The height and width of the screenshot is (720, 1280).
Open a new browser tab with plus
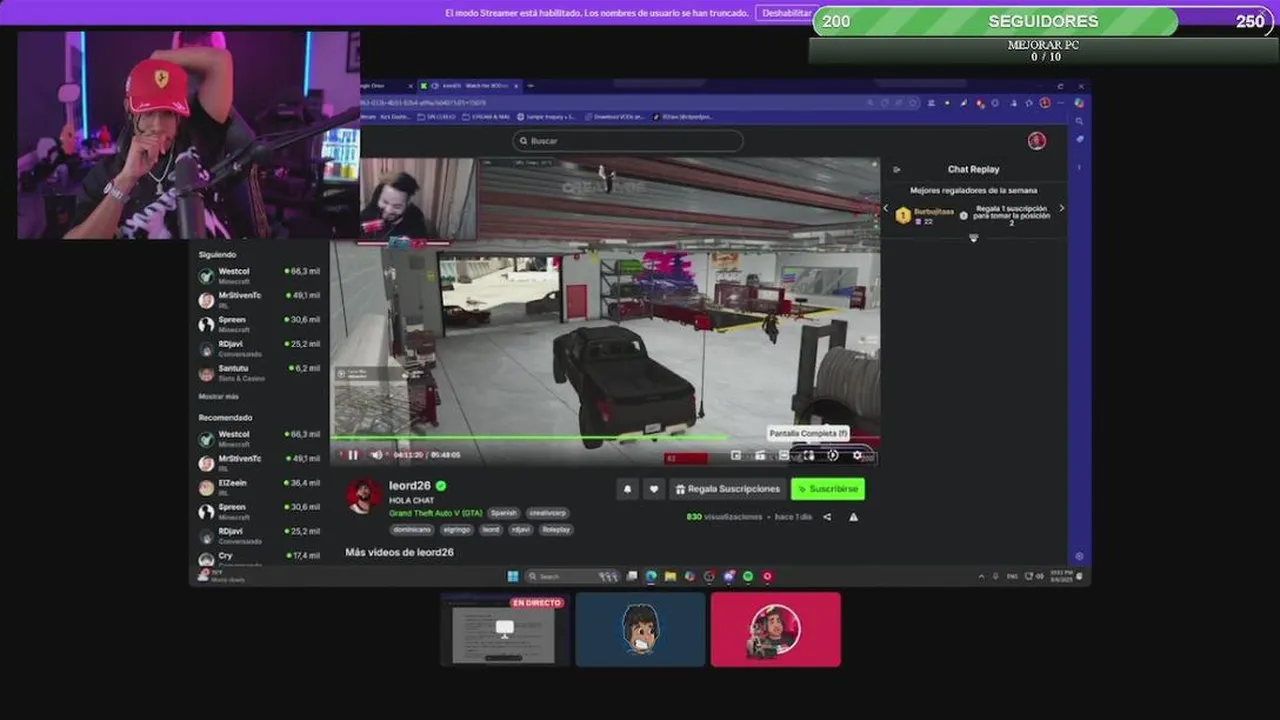530,86
